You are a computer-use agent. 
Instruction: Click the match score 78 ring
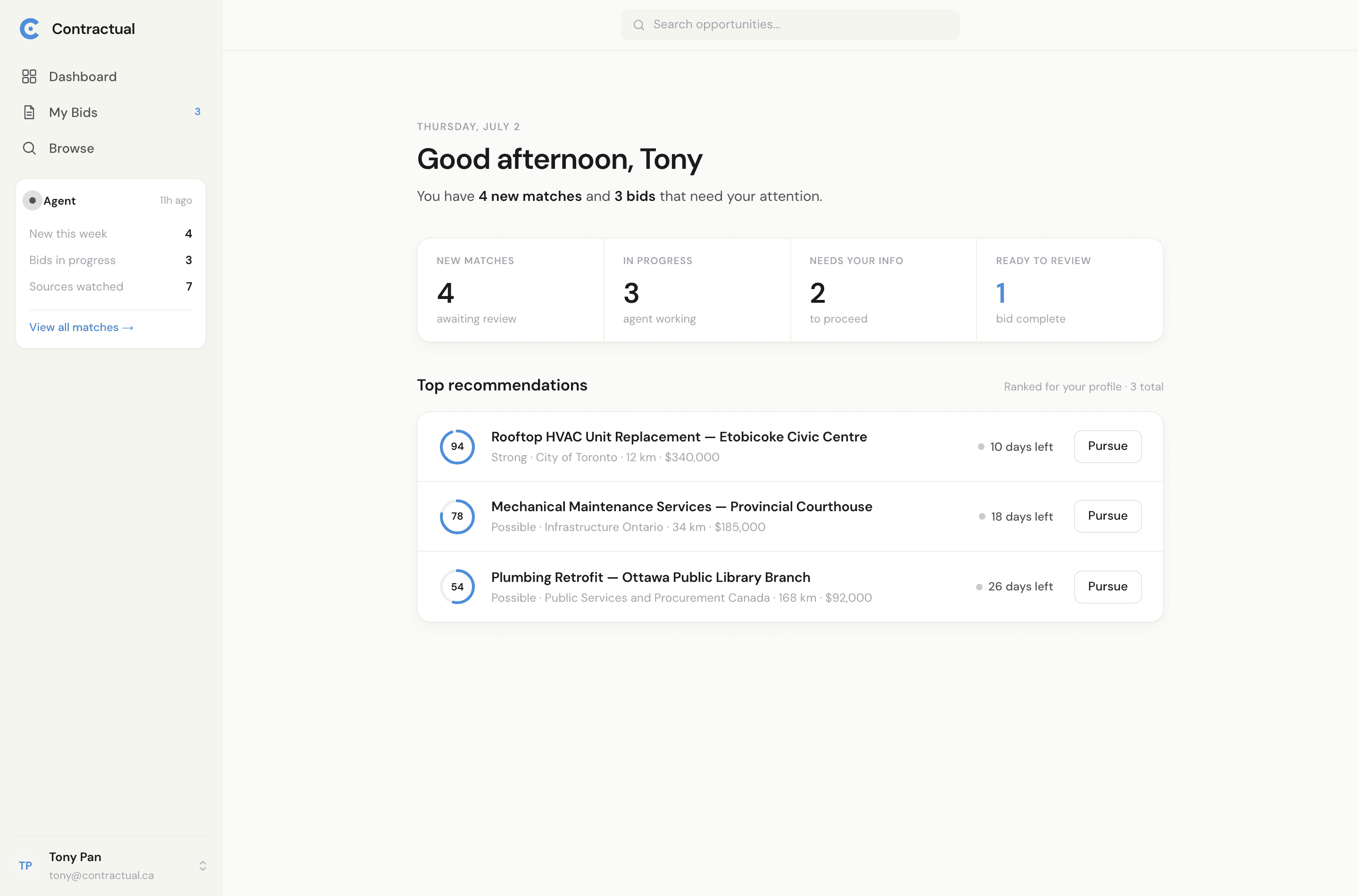coord(457,516)
